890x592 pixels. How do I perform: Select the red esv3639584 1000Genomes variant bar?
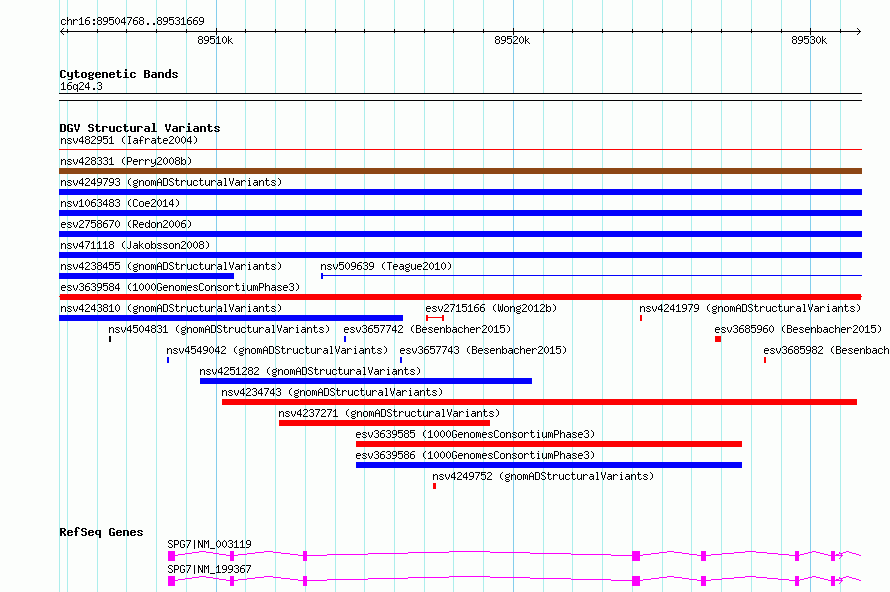460,297
